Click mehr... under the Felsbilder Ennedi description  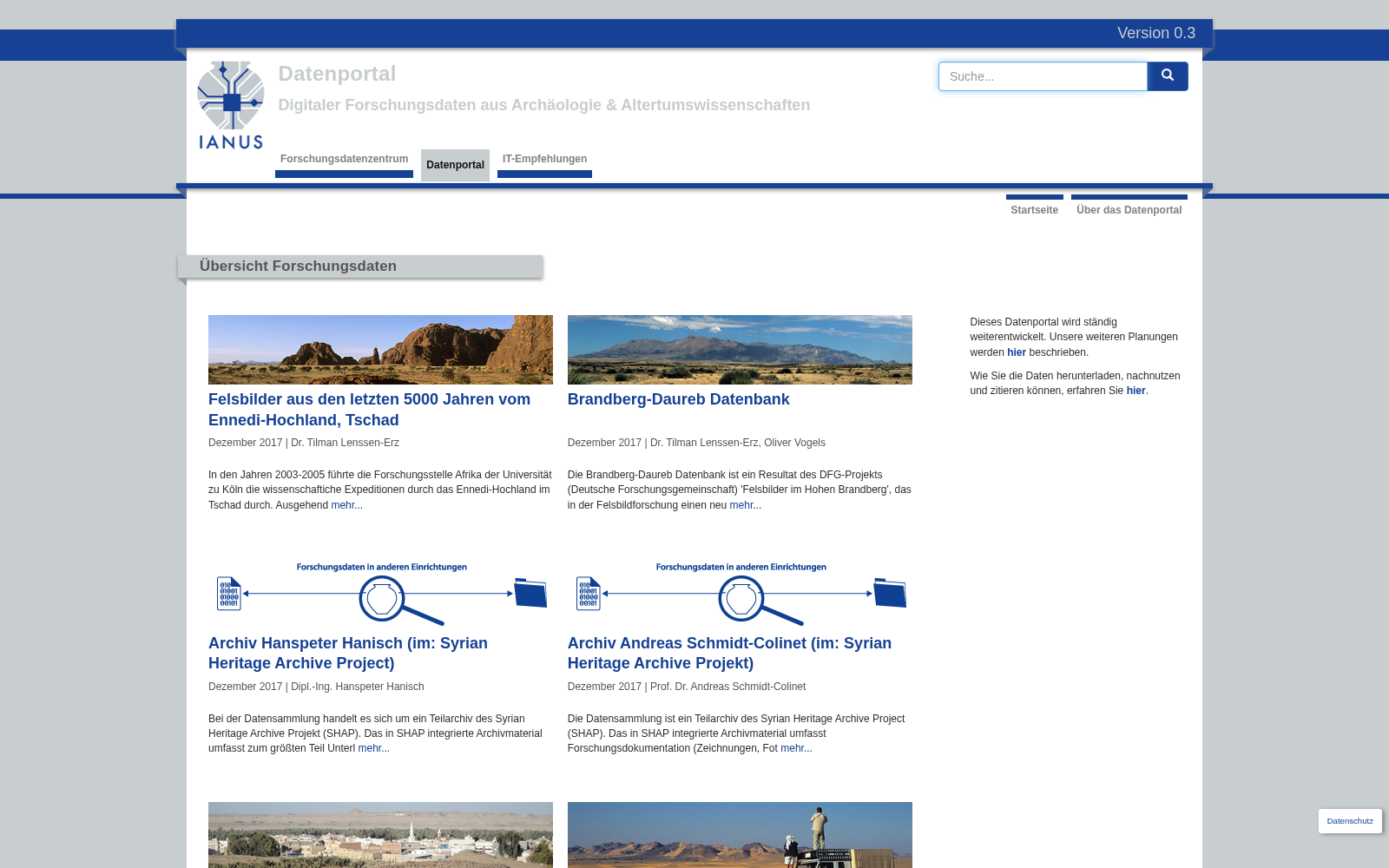click(x=346, y=505)
